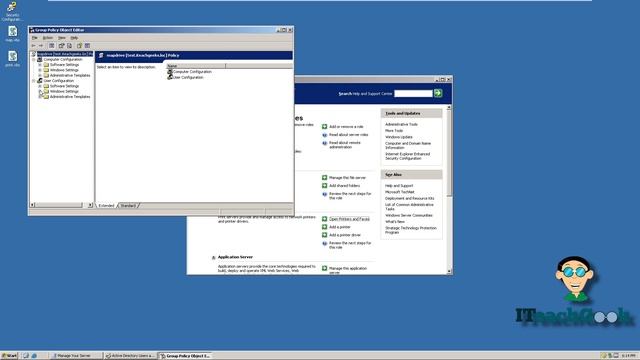Click the green arrow beside 'Add or remove a role'
Screen dimensions: 640x360
(324, 127)
